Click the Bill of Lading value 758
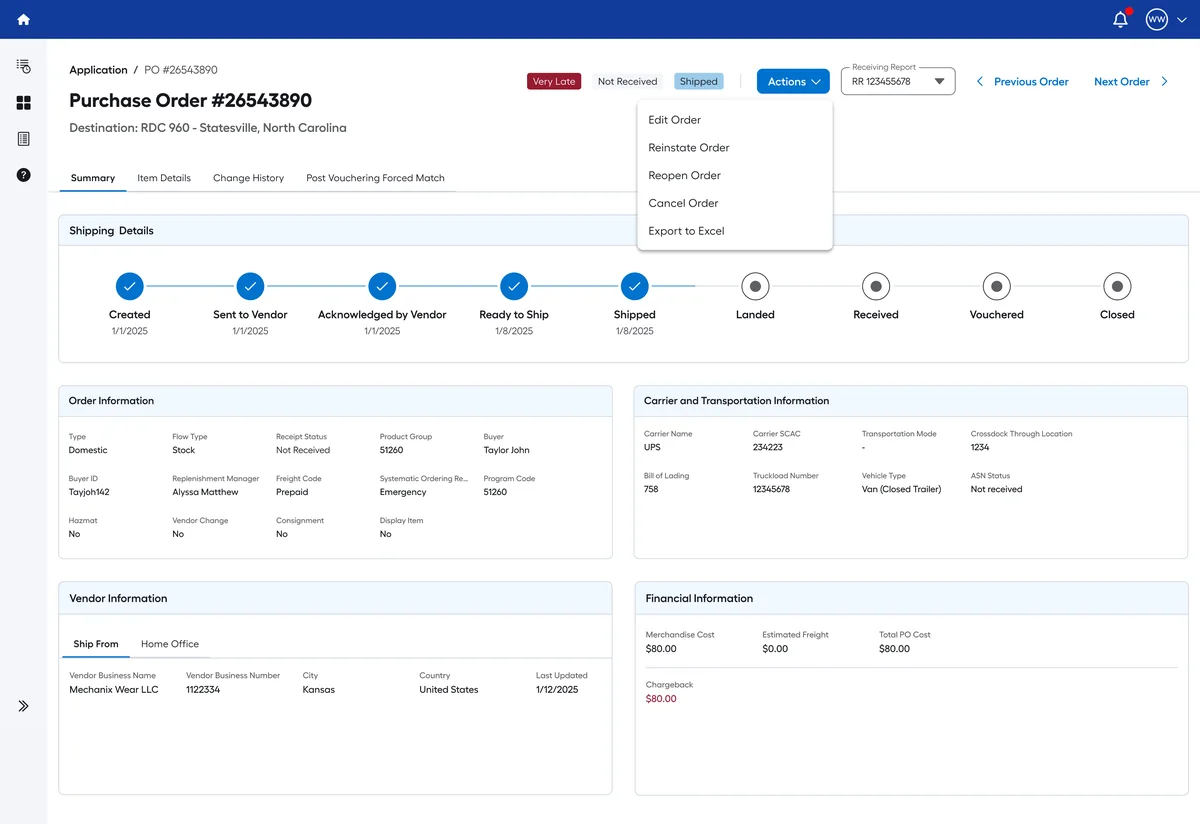The height and width of the screenshot is (824, 1200). click(651, 489)
